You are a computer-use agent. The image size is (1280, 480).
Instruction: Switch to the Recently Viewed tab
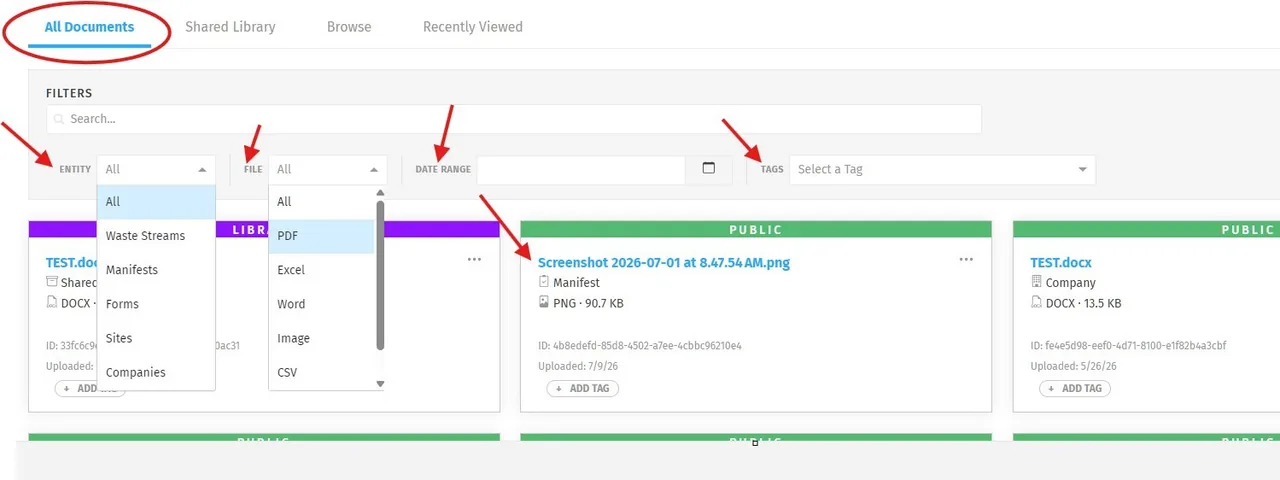click(472, 27)
